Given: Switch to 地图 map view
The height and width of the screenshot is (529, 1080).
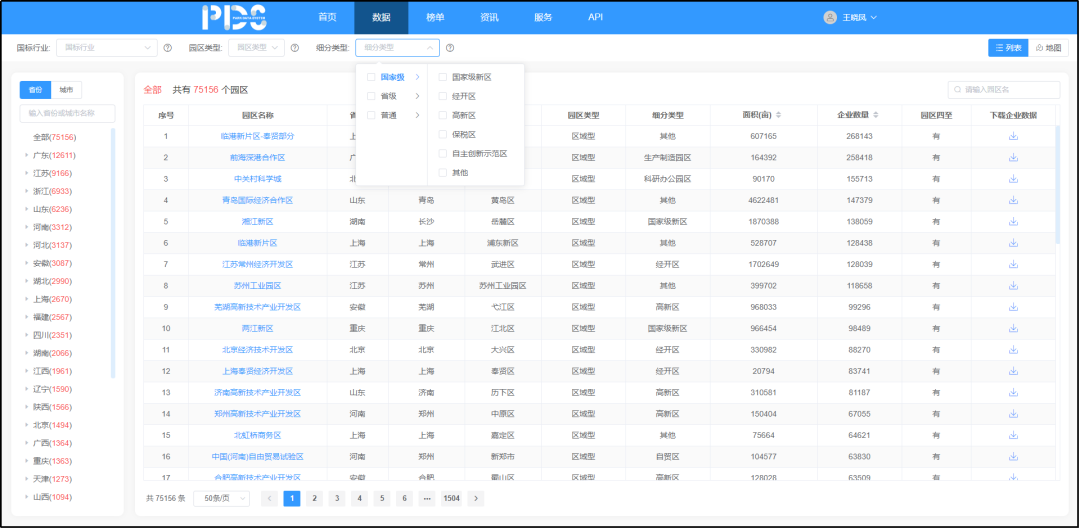Looking at the screenshot, I should click(1049, 48).
